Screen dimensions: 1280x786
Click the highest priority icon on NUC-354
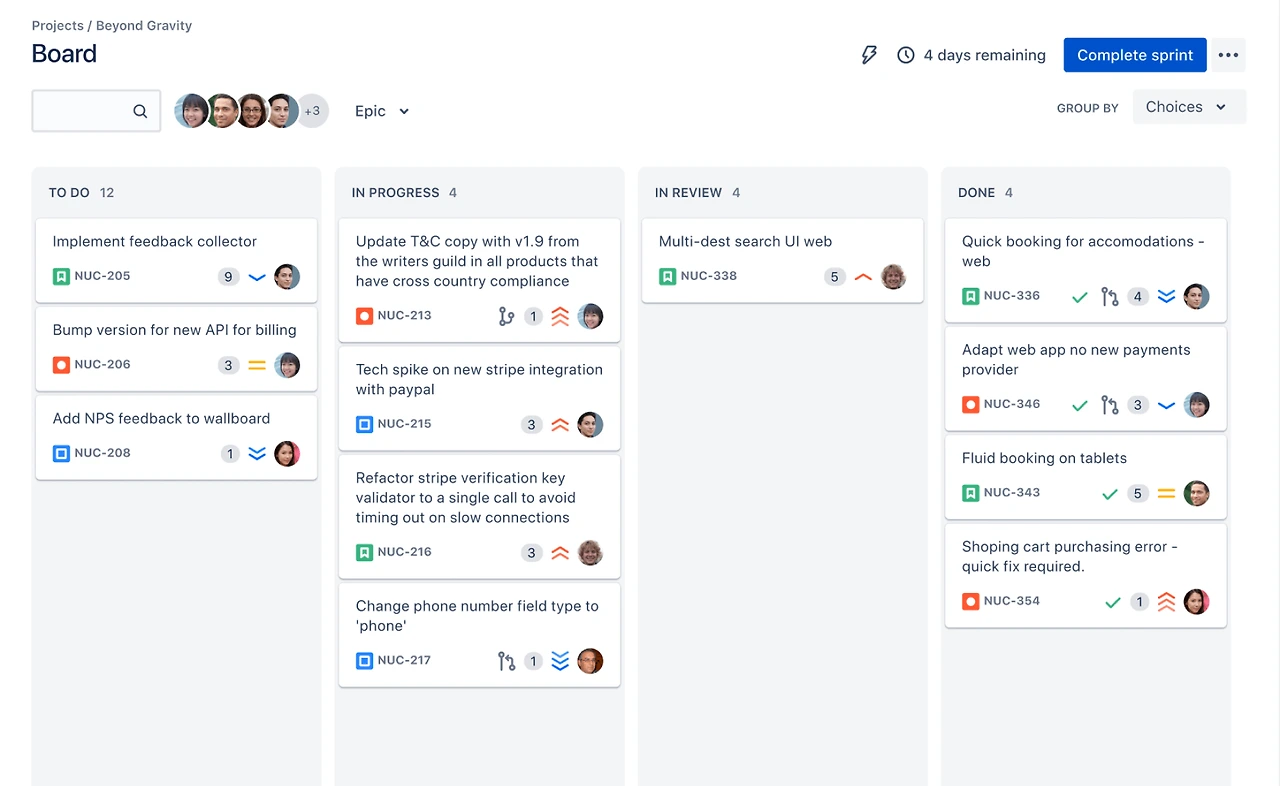(x=1166, y=601)
